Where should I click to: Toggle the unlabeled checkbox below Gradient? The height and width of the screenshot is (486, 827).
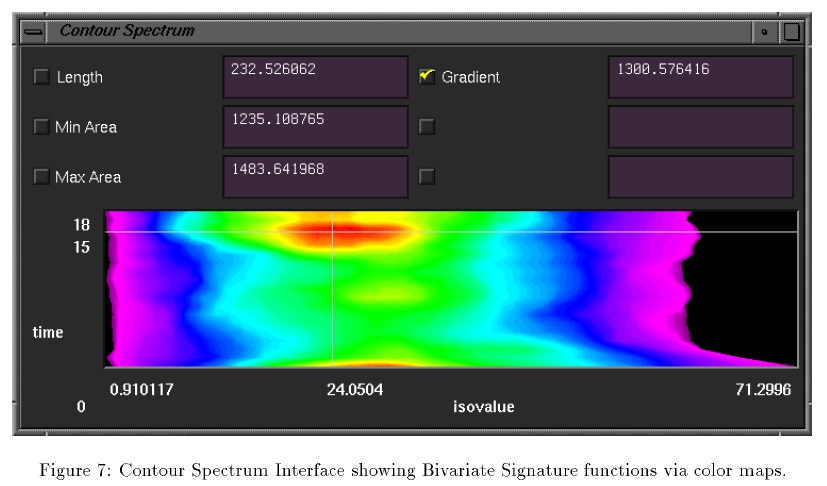427,127
